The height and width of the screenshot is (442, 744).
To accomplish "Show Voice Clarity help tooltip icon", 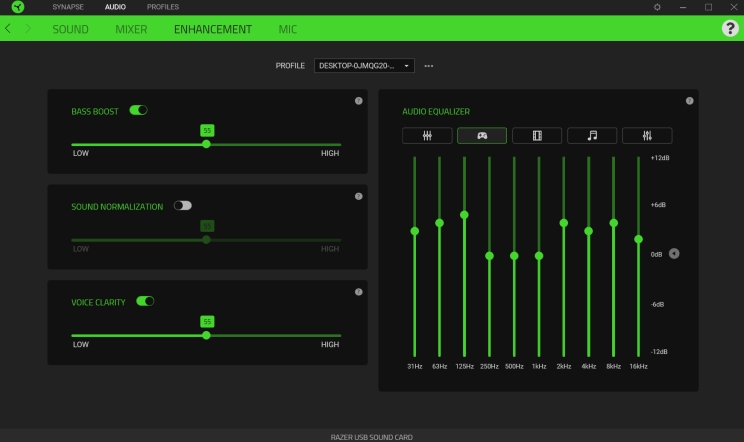I will 359,292.
